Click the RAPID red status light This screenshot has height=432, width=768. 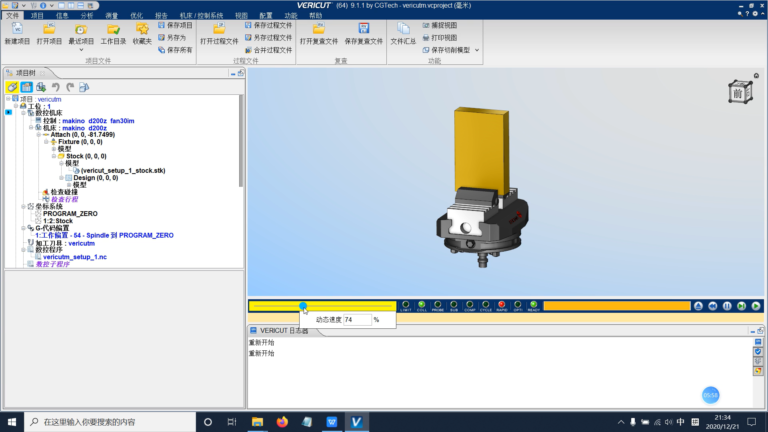point(502,306)
